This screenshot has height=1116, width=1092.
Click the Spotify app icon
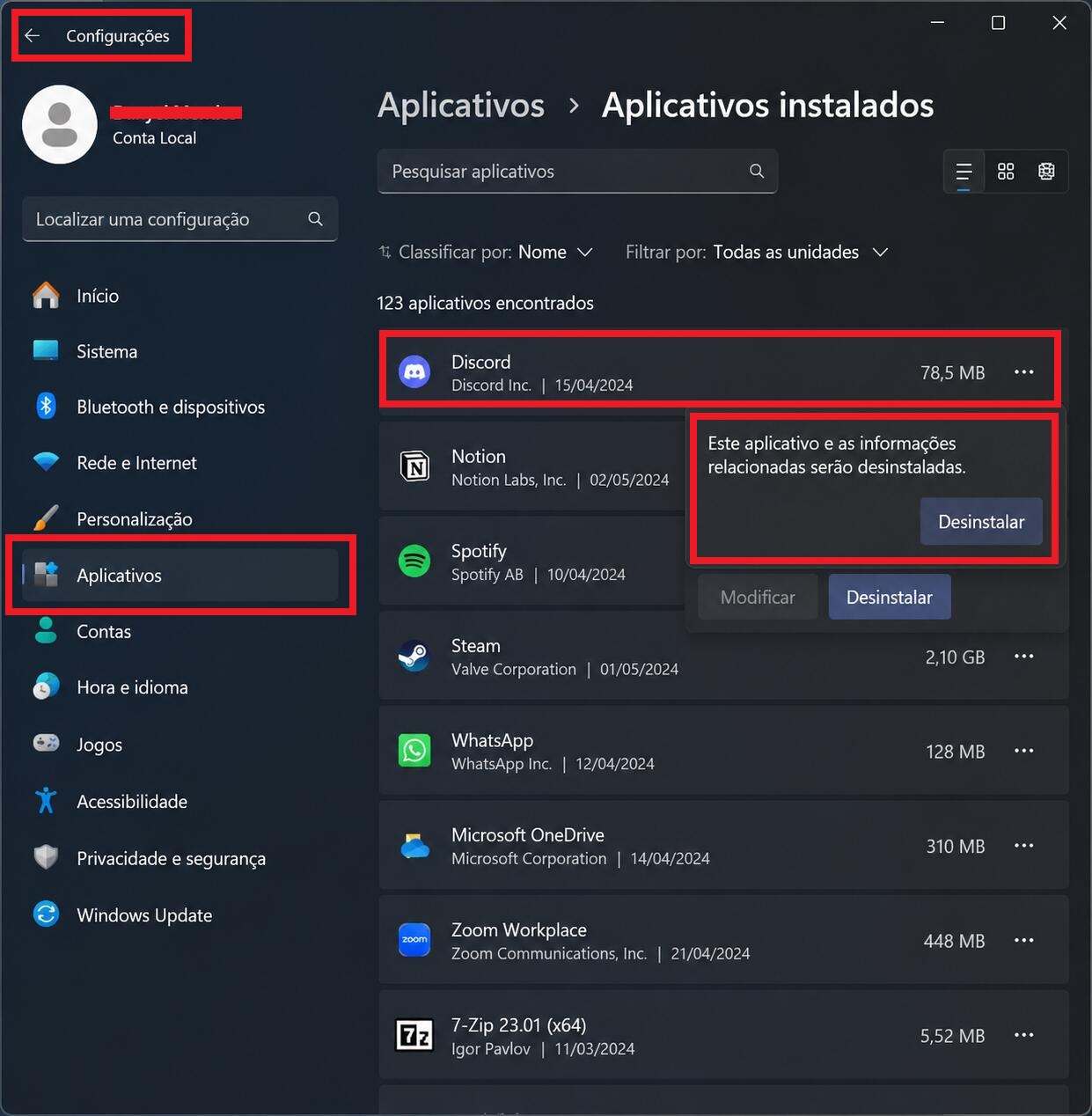[414, 561]
